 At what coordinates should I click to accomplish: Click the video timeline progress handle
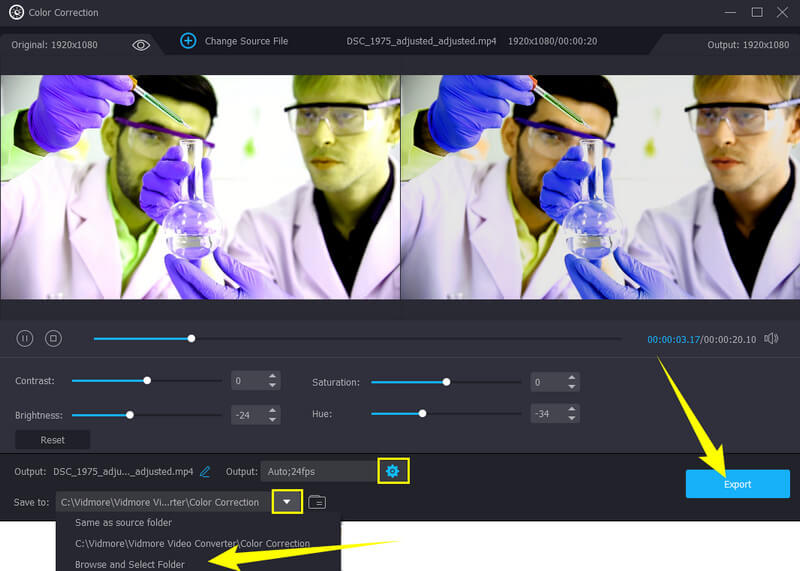[191, 339]
